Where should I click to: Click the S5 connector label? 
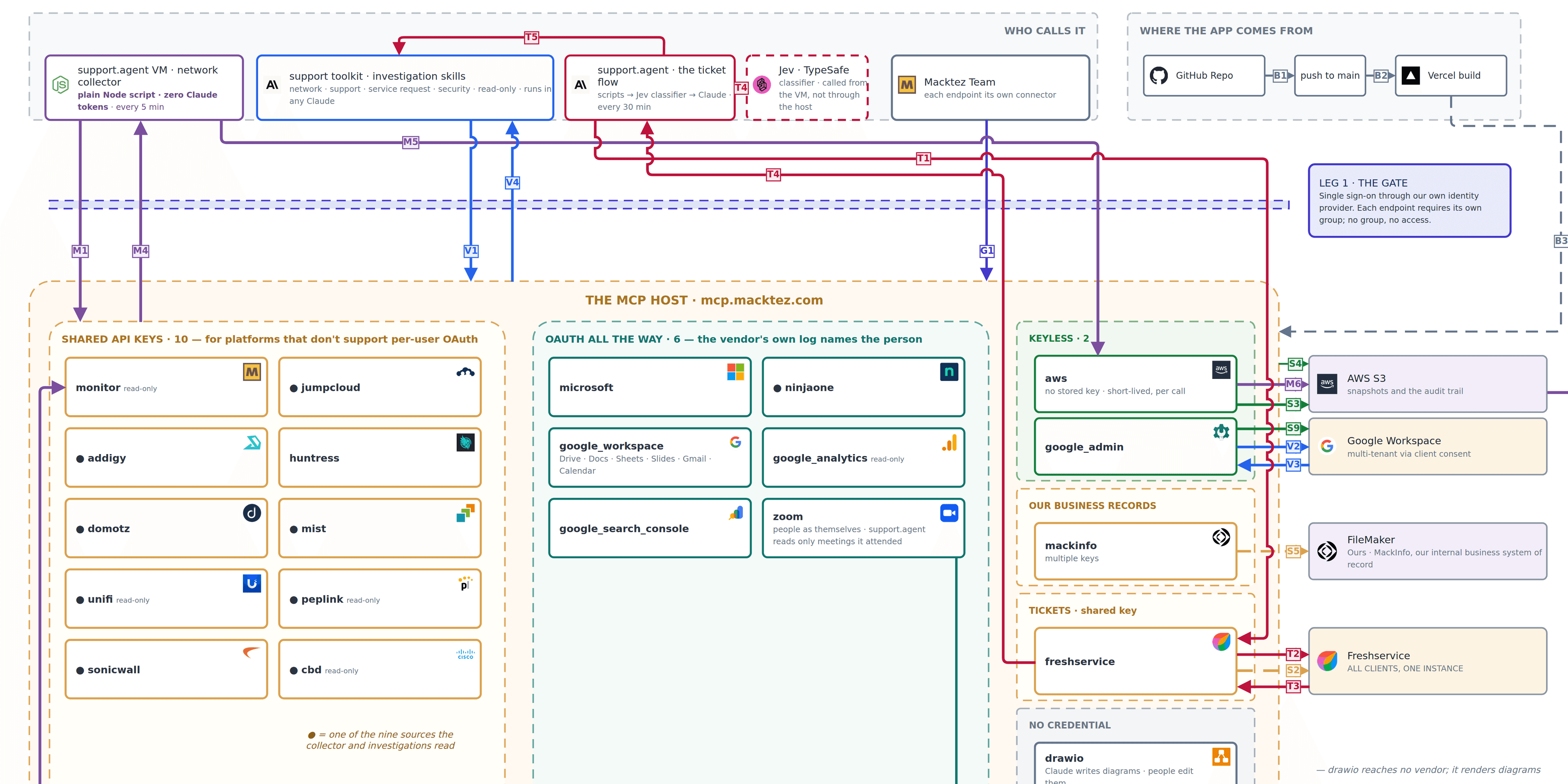1294,552
